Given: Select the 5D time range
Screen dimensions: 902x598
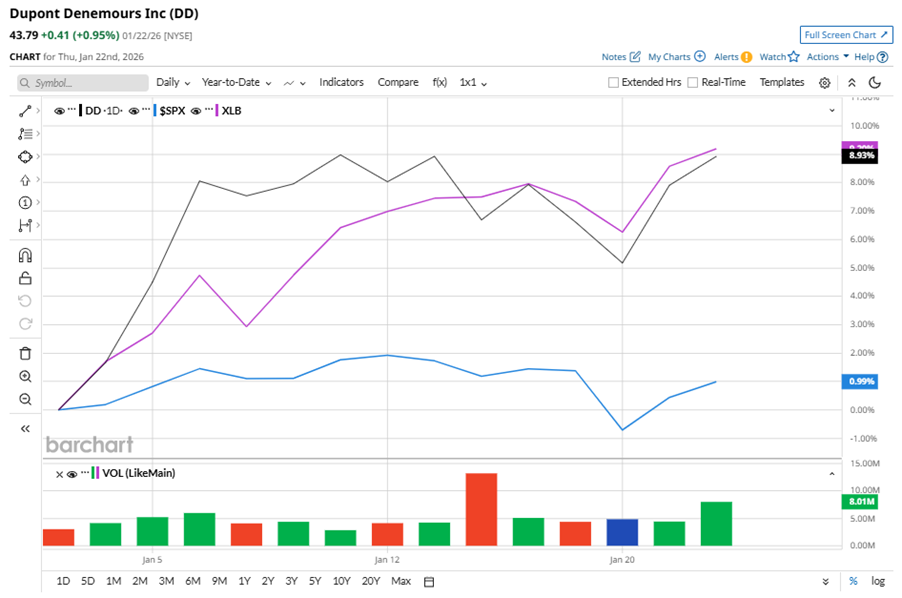Looking at the screenshot, I should coord(88,581).
